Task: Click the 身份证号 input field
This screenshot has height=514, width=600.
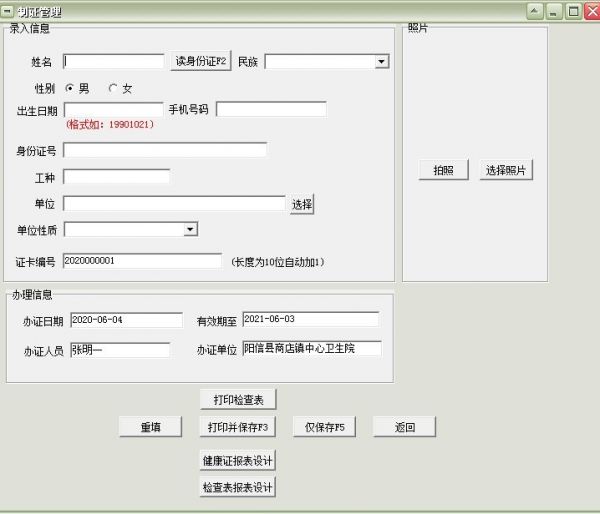Action: click(x=165, y=150)
